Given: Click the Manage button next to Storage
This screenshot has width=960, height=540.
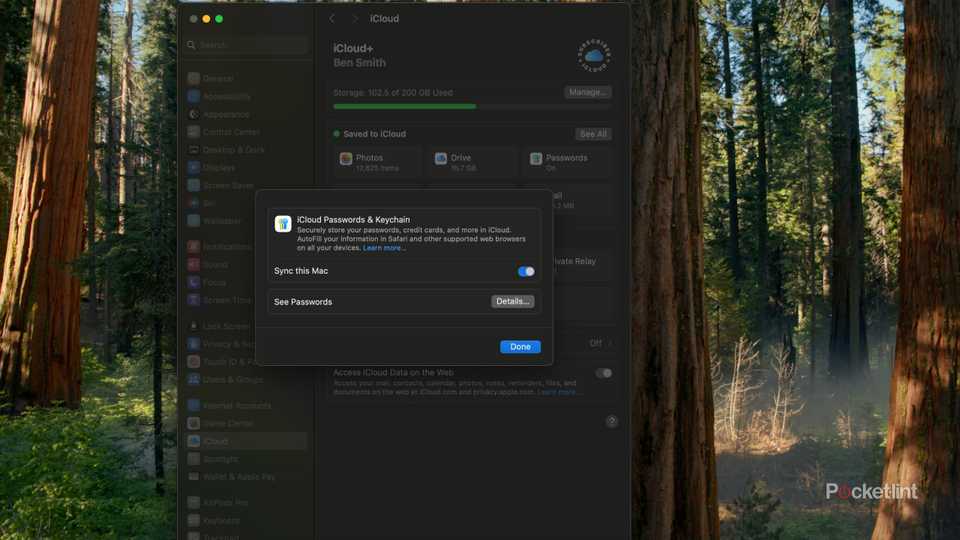Looking at the screenshot, I should 587,92.
